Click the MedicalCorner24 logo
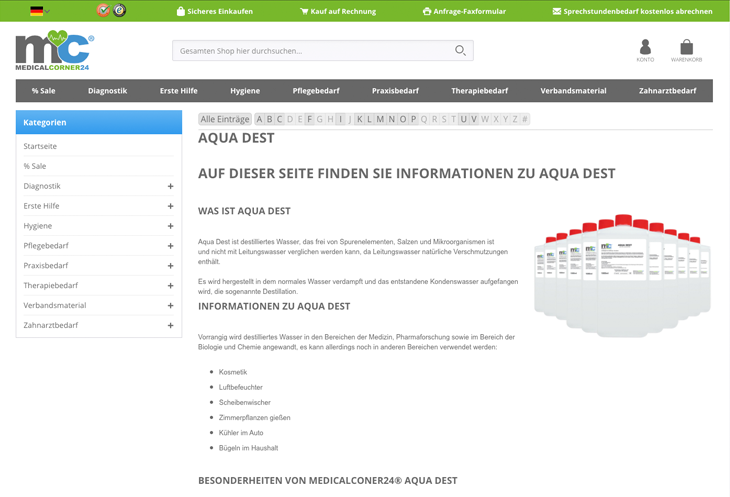This screenshot has width=730, height=497. (55, 50)
